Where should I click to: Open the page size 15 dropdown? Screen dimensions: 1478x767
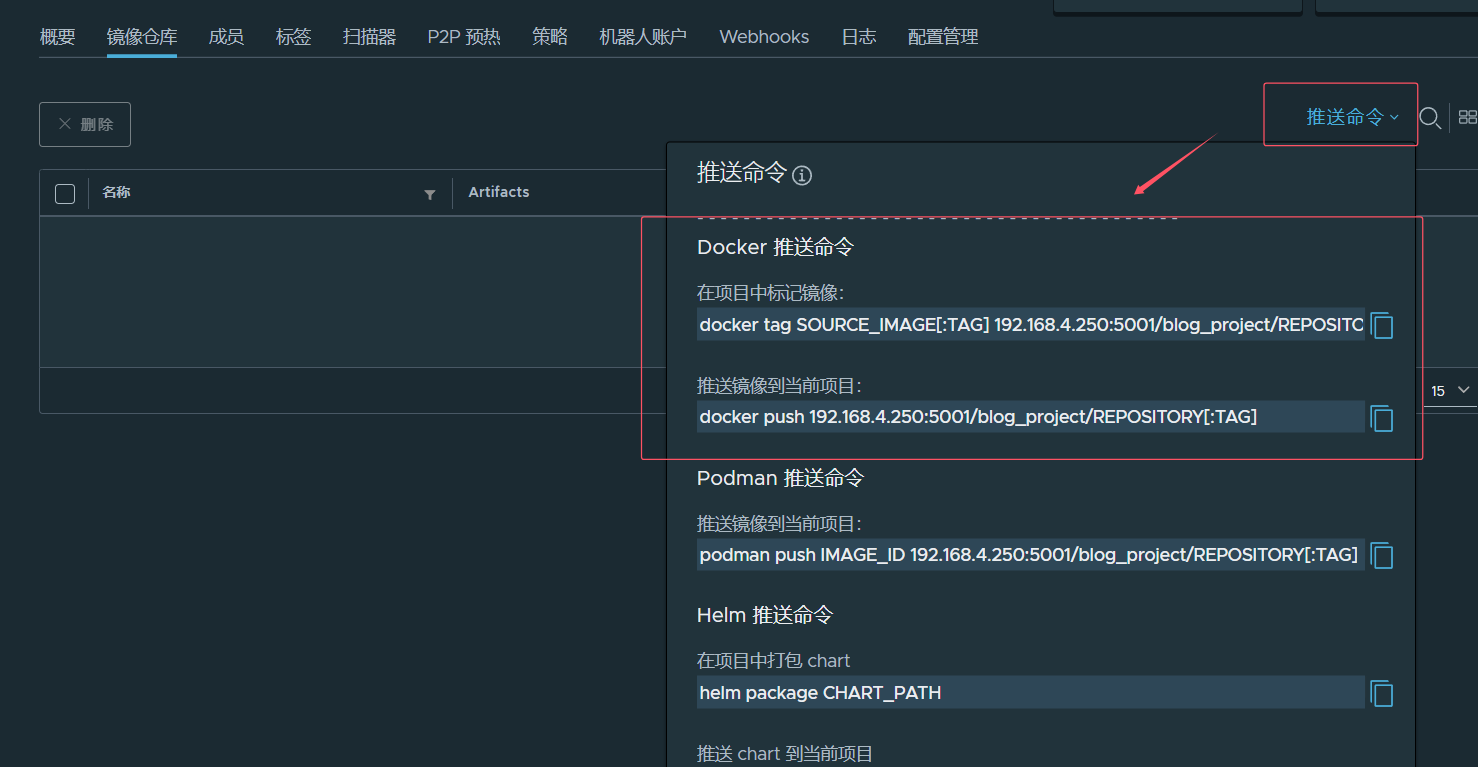click(1450, 391)
